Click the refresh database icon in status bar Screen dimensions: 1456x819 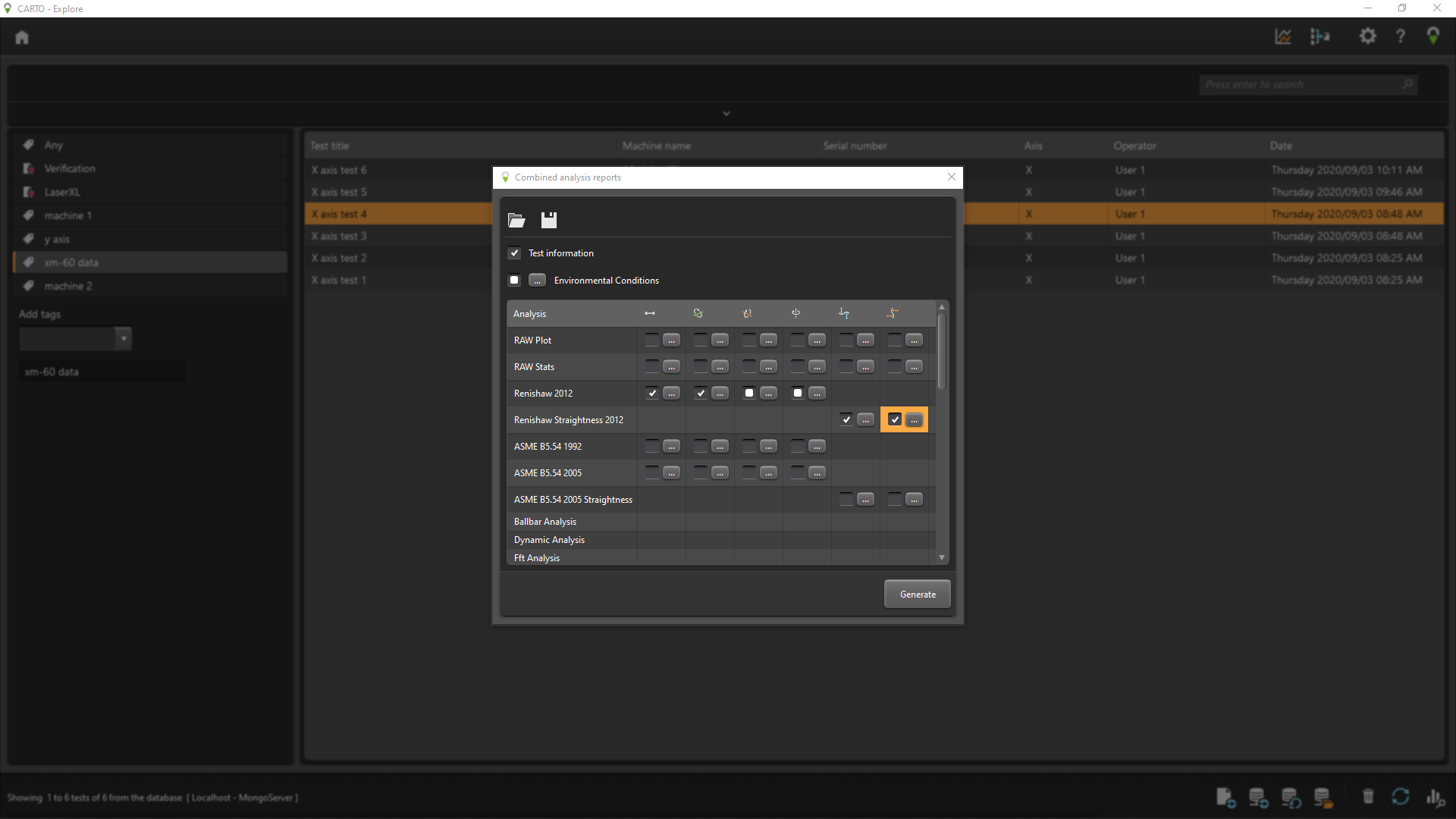click(x=1400, y=796)
